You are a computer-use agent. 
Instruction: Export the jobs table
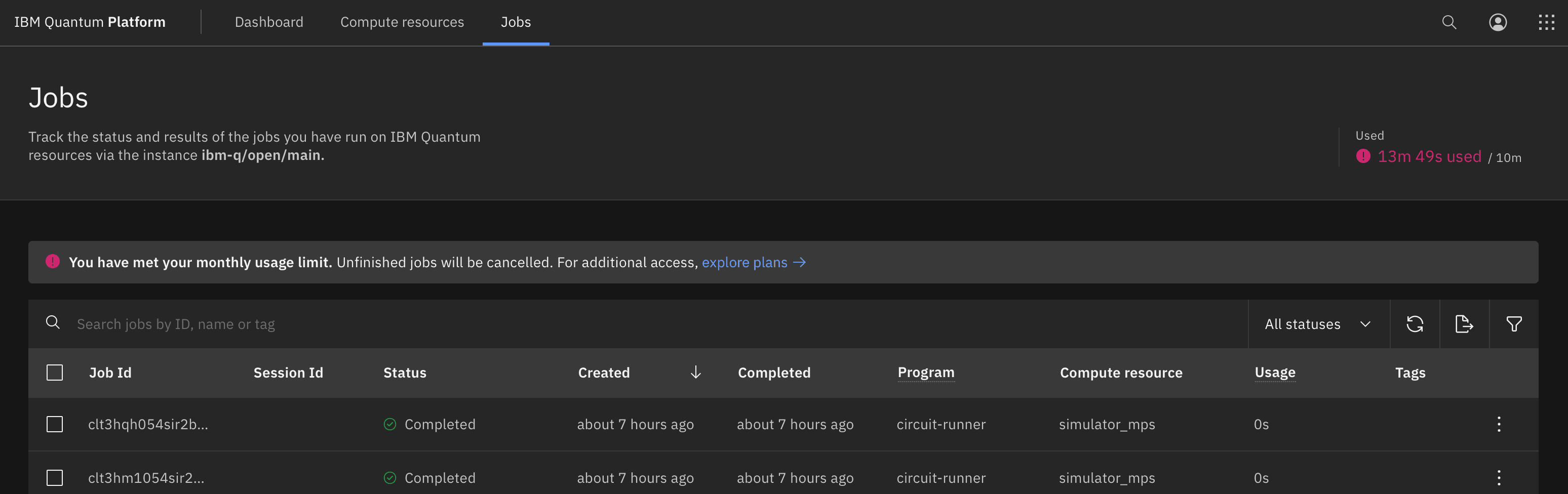click(1464, 323)
